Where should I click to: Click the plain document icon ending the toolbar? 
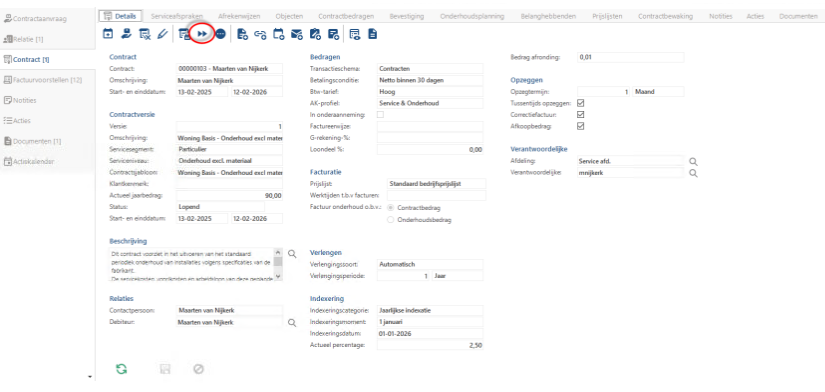pyautogui.click(x=373, y=35)
